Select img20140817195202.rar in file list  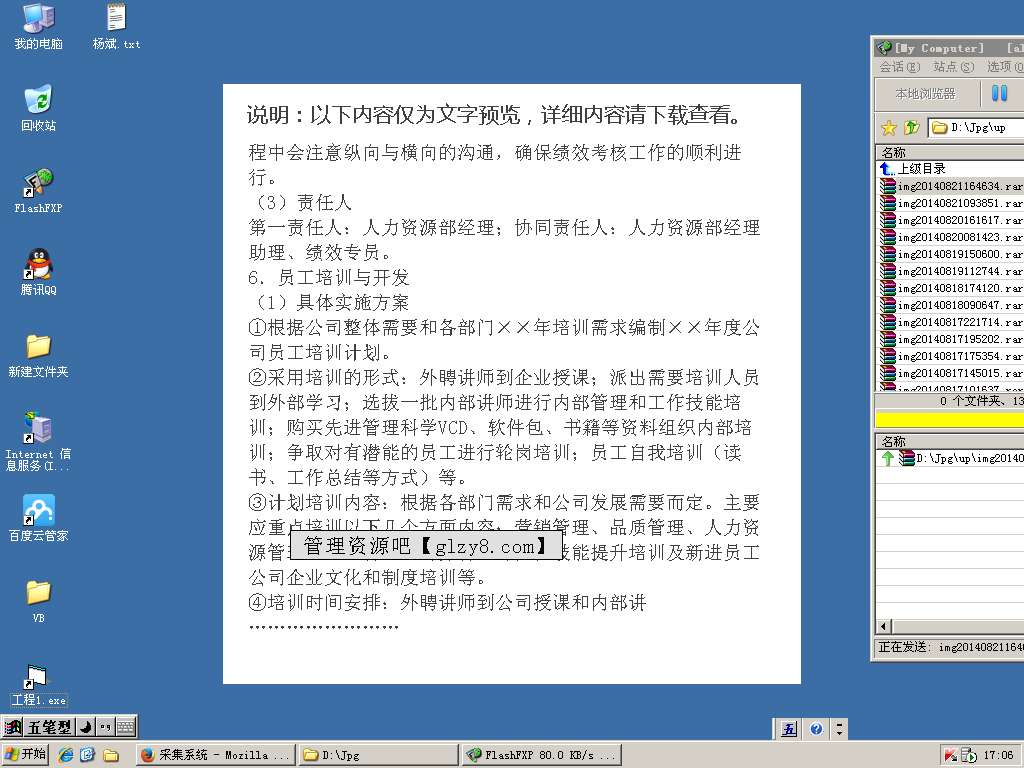coord(951,339)
